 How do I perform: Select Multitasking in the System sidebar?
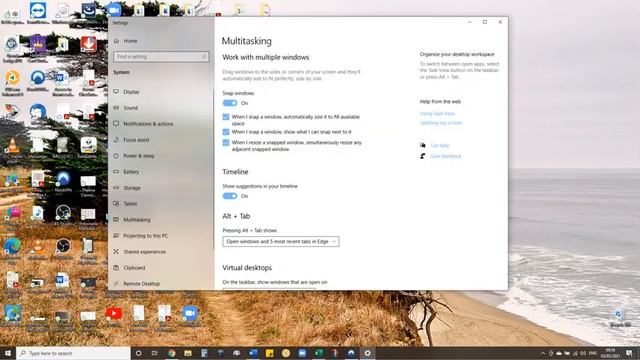tap(137, 220)
